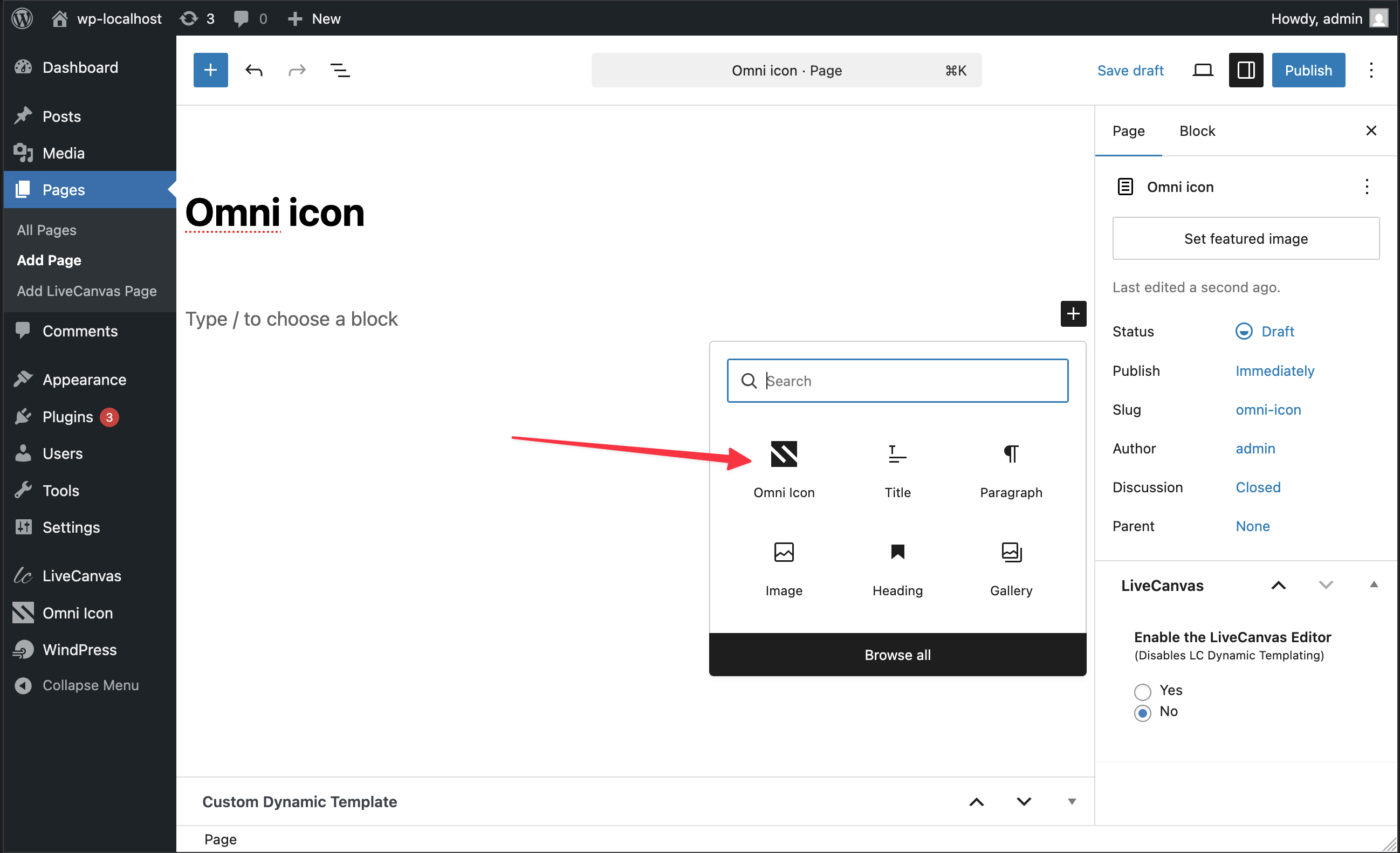Toggle the Custom Dynamic Template panel triangle
1400x853 pixels.
(1072, 801)
